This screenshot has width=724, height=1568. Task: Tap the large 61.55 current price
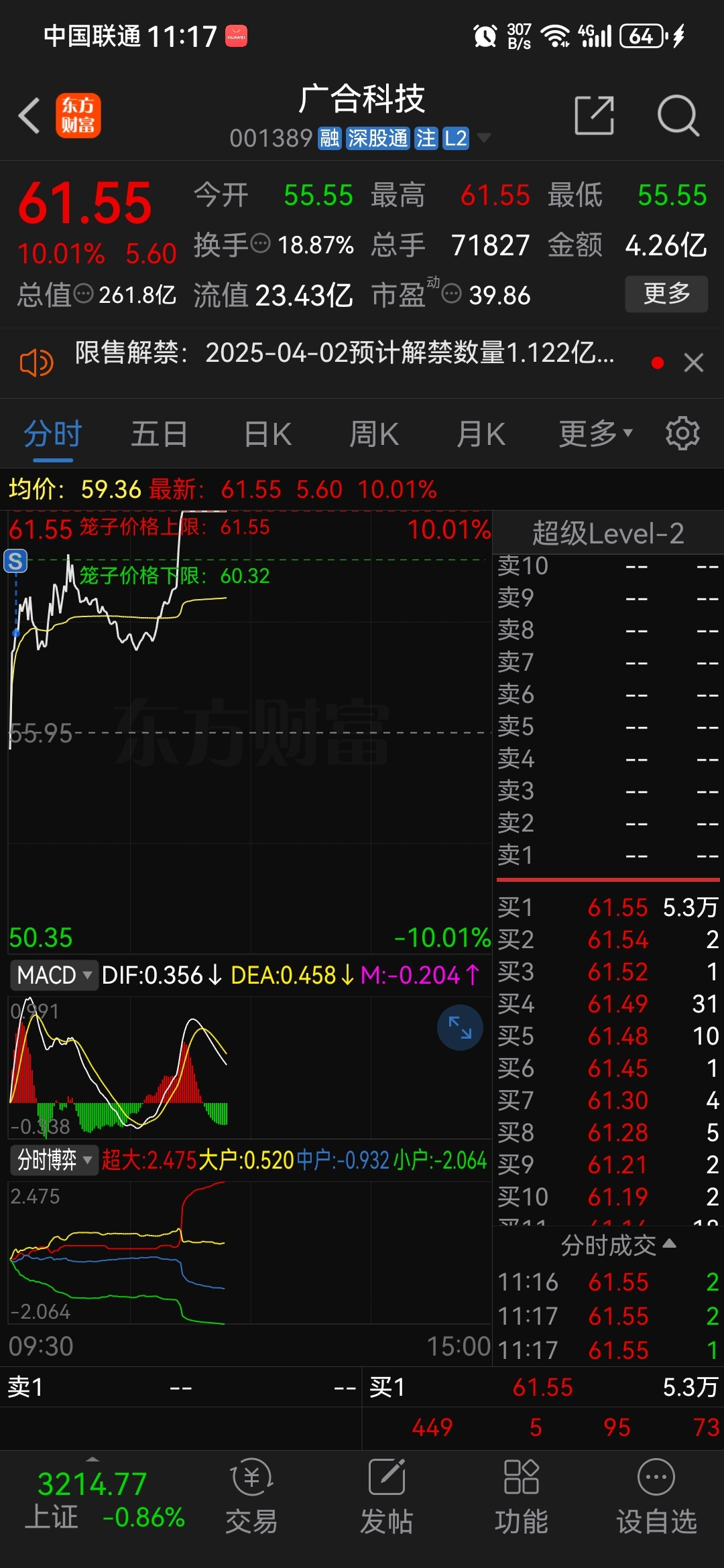point(85,203)
